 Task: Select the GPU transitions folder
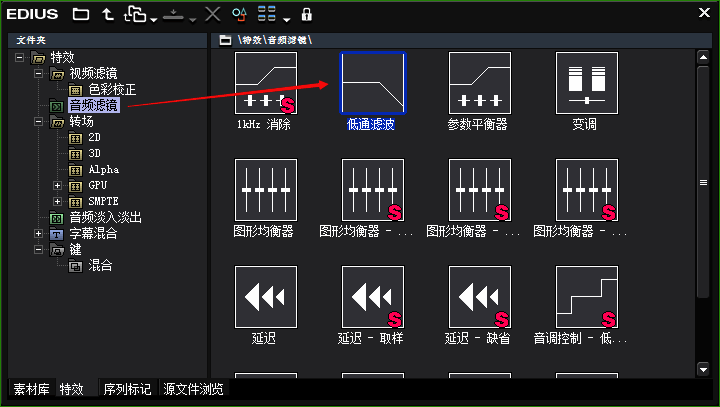click(98, 185)
